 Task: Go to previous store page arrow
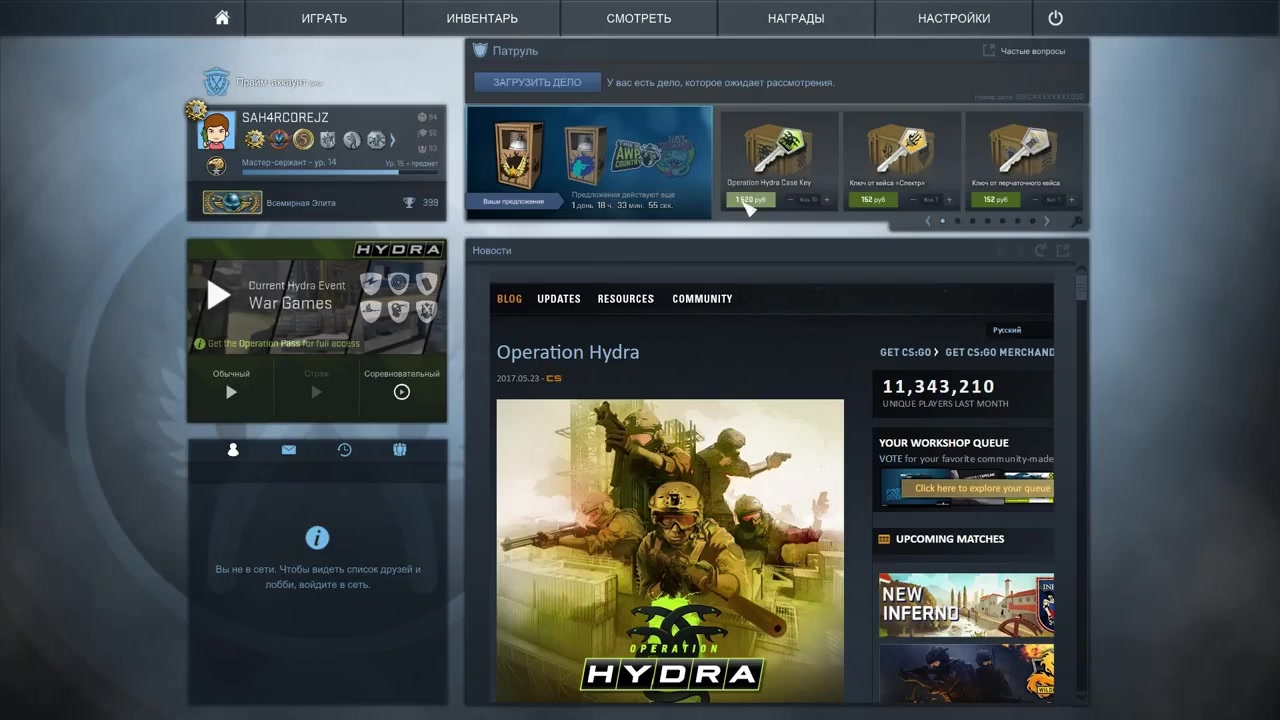point(928,221)
